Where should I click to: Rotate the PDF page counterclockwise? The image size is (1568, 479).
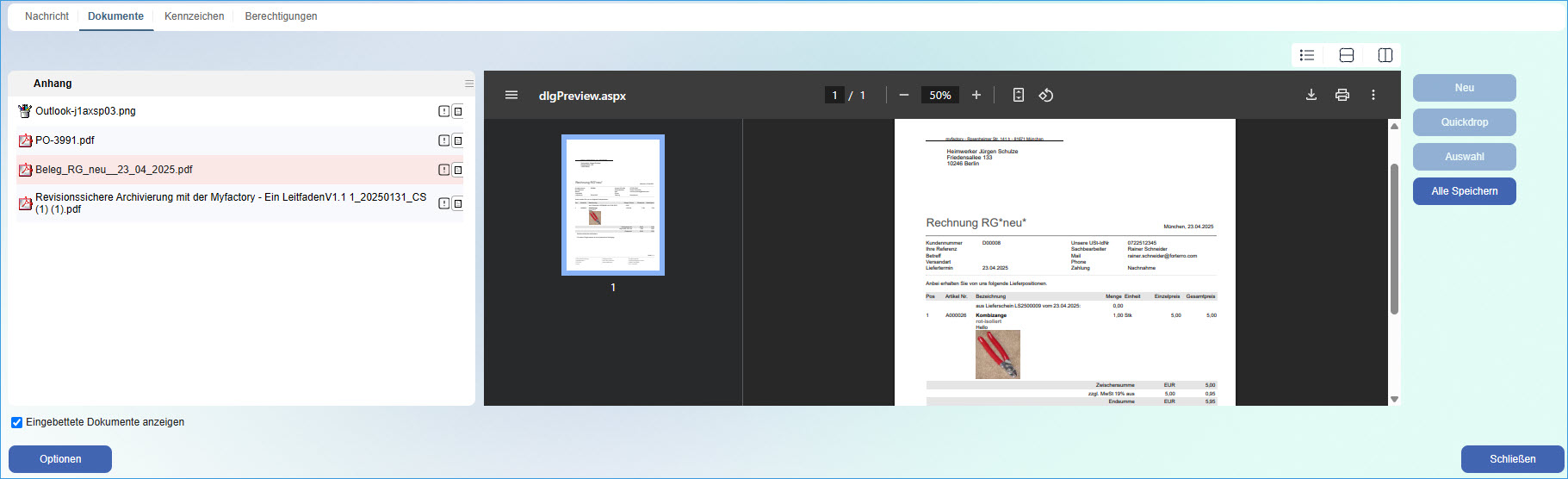(x=1046, y=95)
